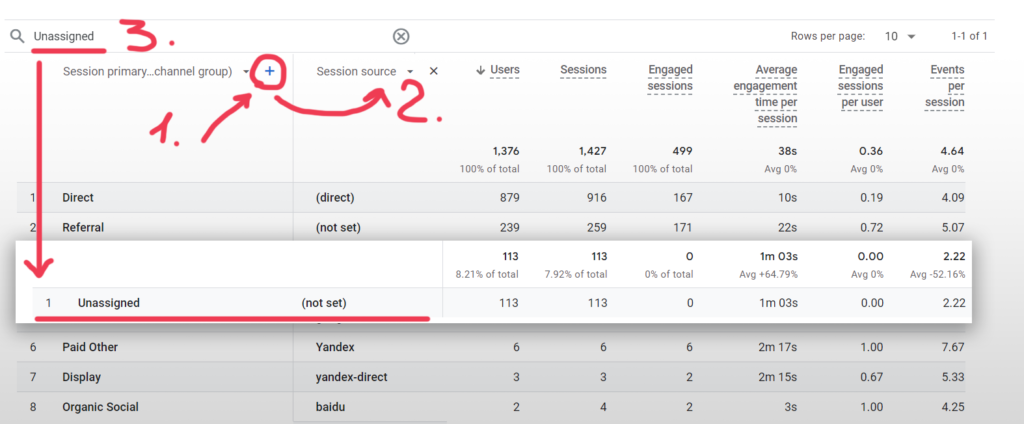
Task: Open Session primary channel group dropdown
Action: tap(246, 72)
